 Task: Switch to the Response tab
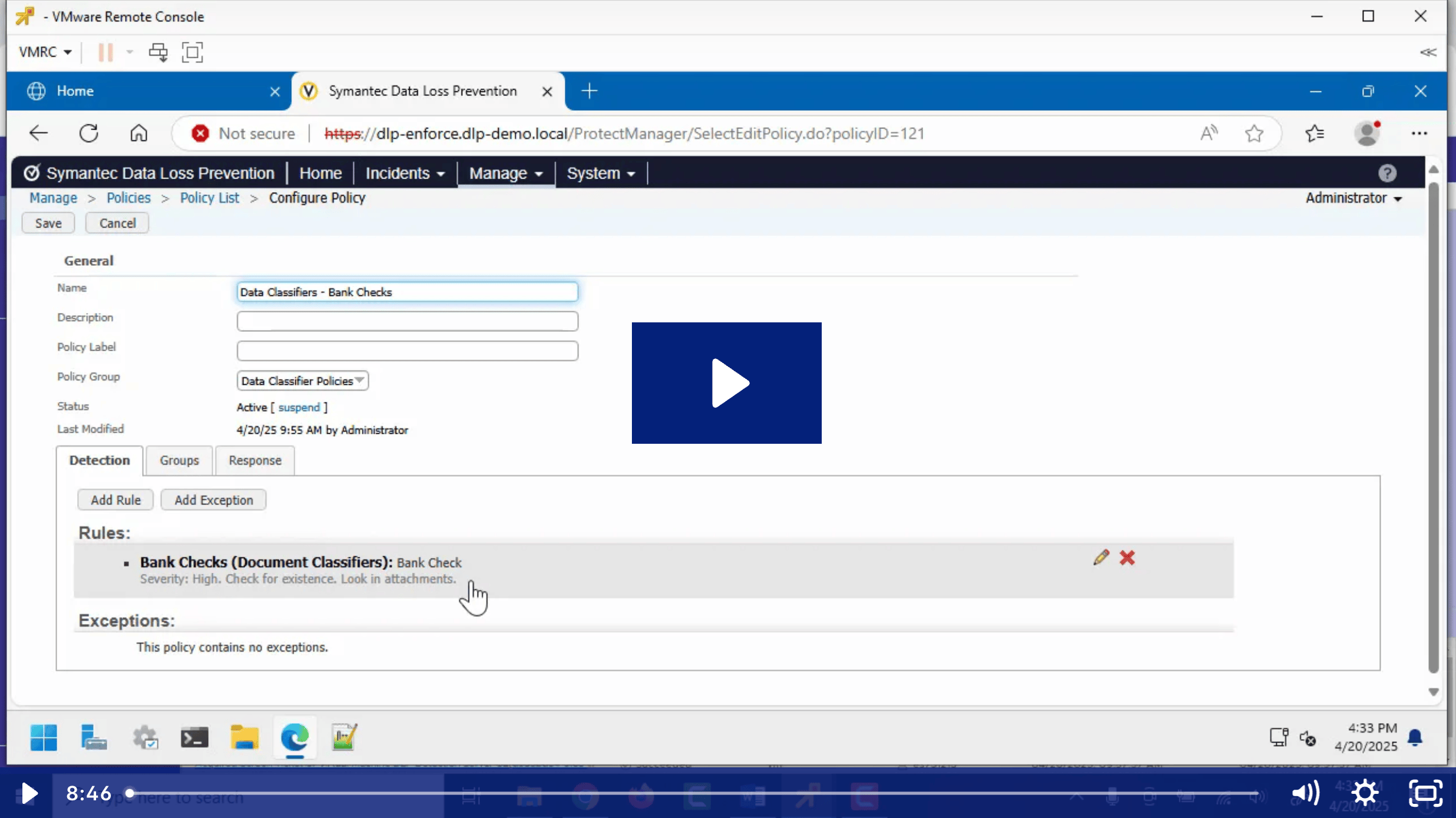coord(255,460)
